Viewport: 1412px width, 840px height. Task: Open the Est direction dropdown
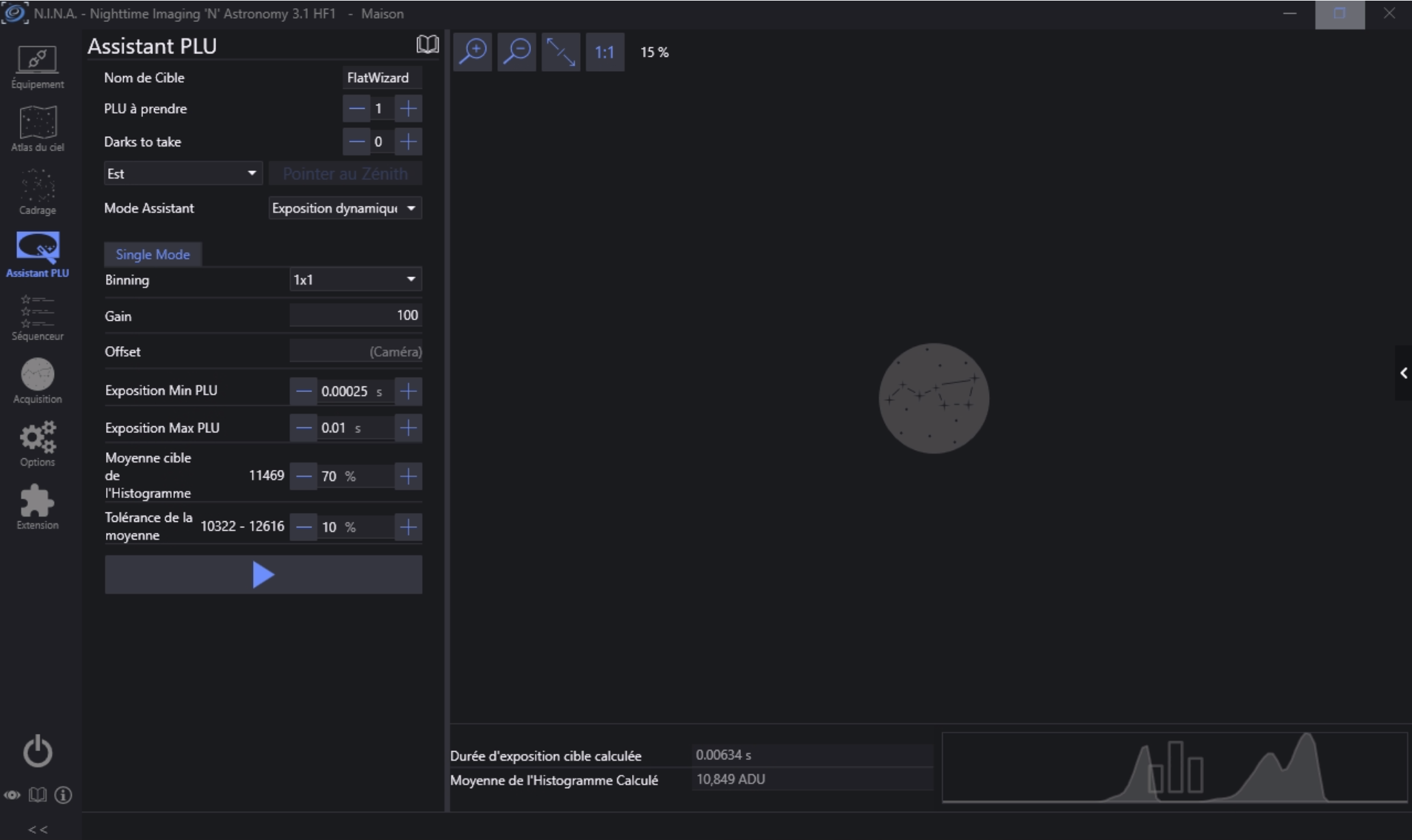click(183, 174)
